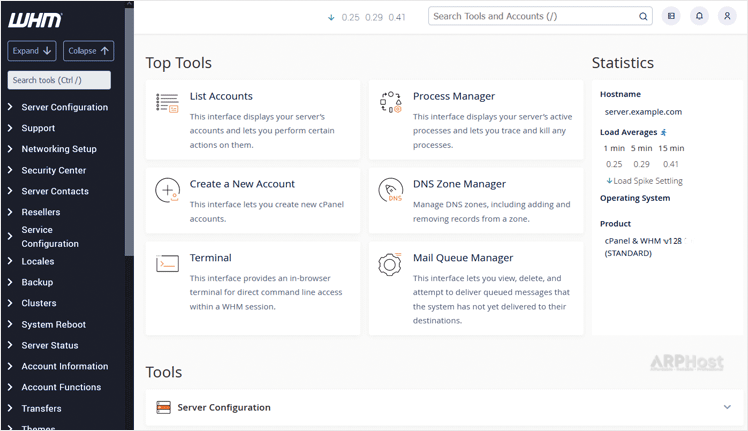Expand the Backup sidebar section
Screen dimensions: 748x431
tap(37, 282)
